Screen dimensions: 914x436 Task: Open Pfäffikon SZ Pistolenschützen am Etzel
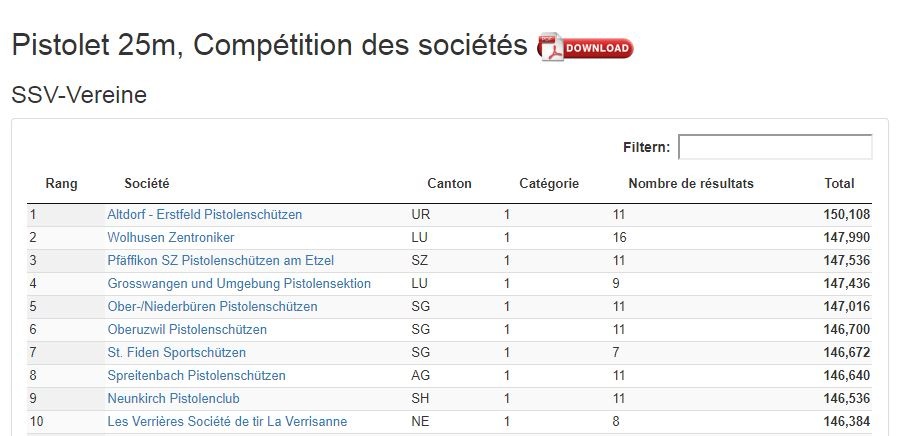[x=220, y=261]
